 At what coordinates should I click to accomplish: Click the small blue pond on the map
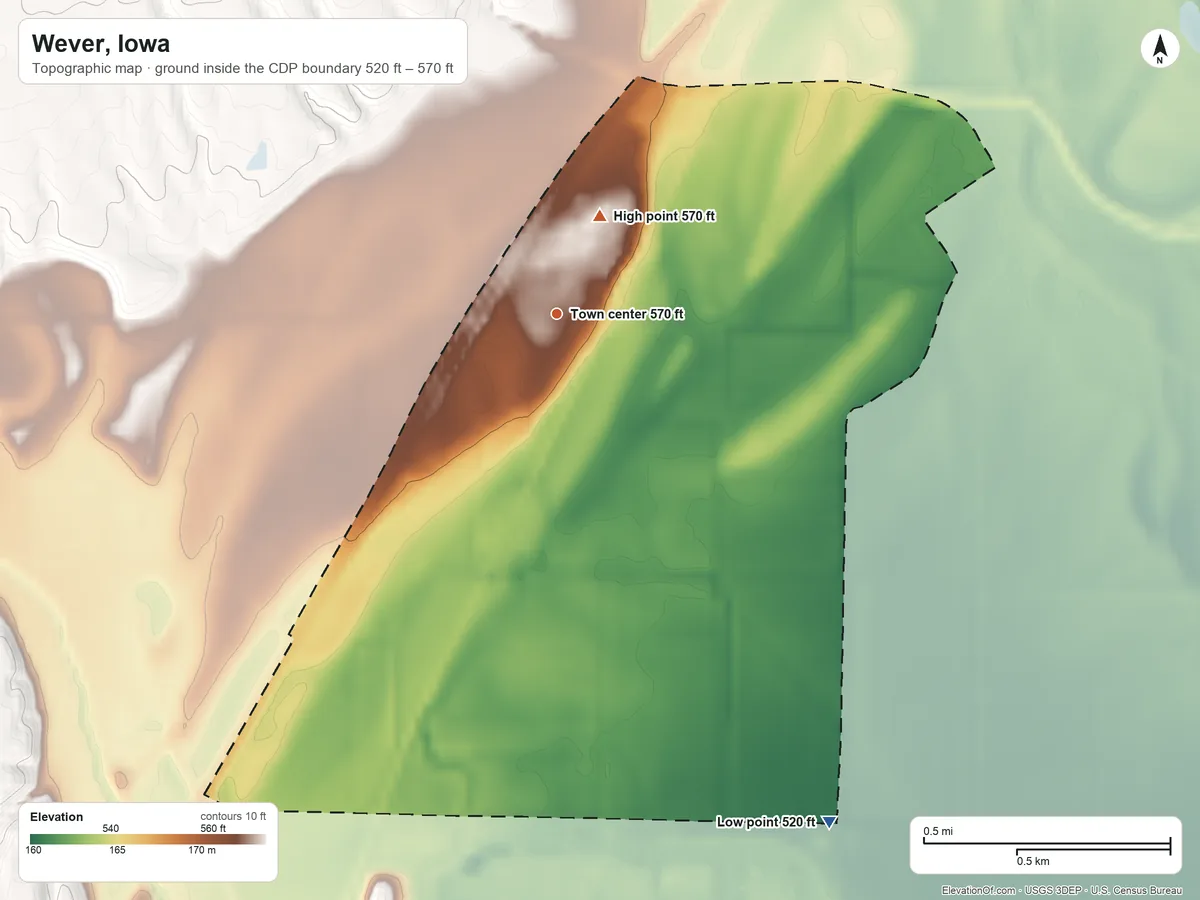click(258, 155)
